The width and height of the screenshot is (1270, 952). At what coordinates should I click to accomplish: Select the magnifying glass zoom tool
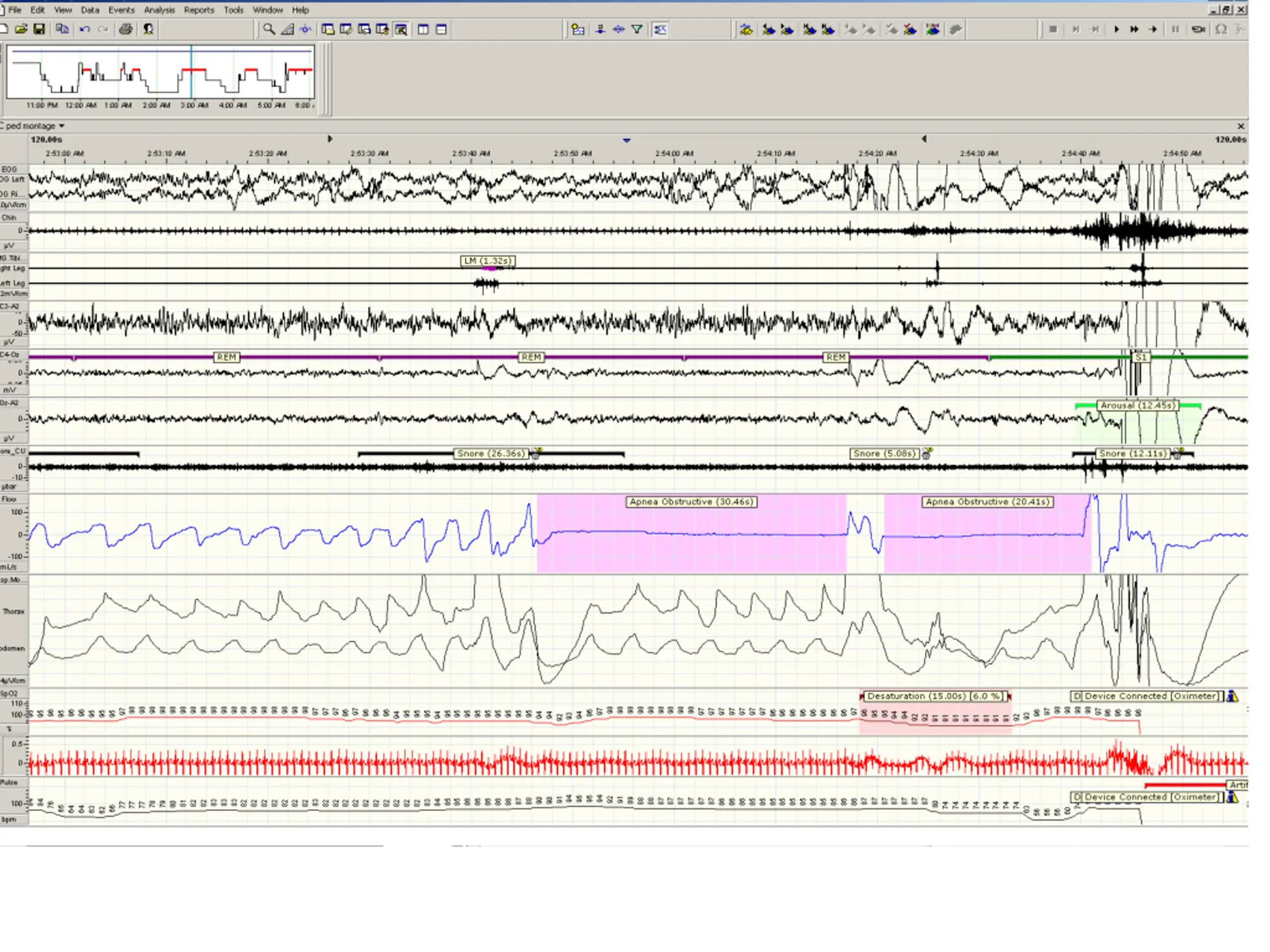[268, 29]
